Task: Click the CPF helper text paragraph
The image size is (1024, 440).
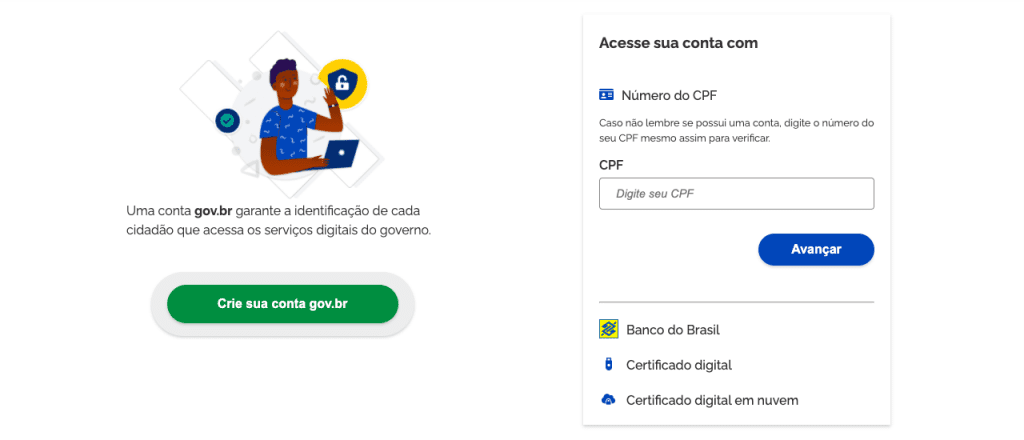Action: [x=736, y=130]
